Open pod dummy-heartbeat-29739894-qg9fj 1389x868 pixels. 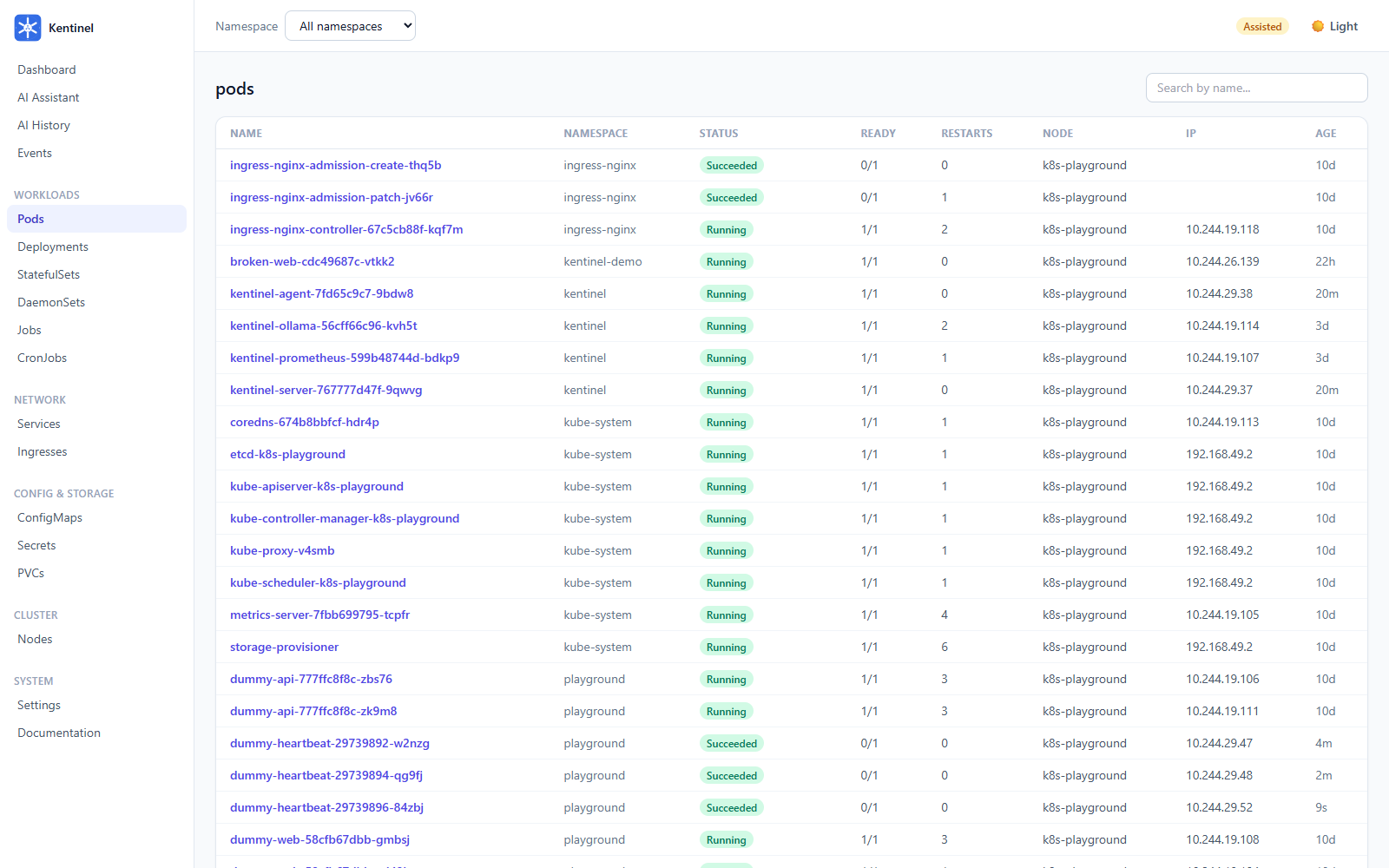pyautogui.click(x=326, y=775)
